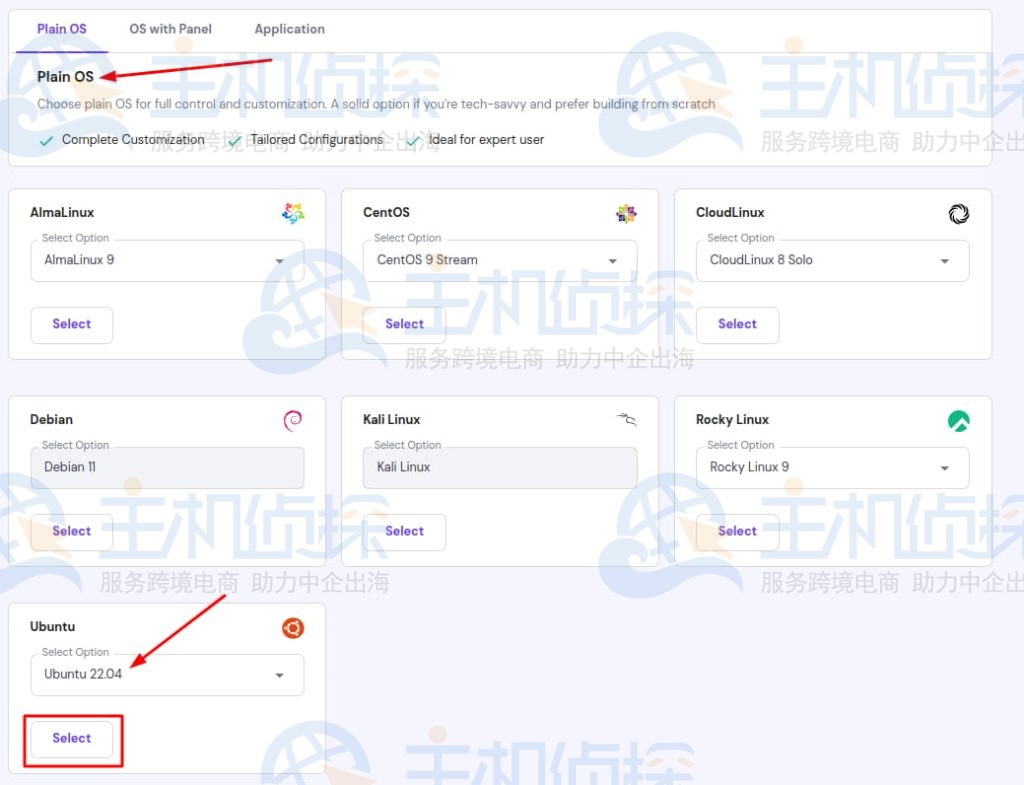Open the Application tab
This screenshot has width=1024, height=785.
coord(289,29)
